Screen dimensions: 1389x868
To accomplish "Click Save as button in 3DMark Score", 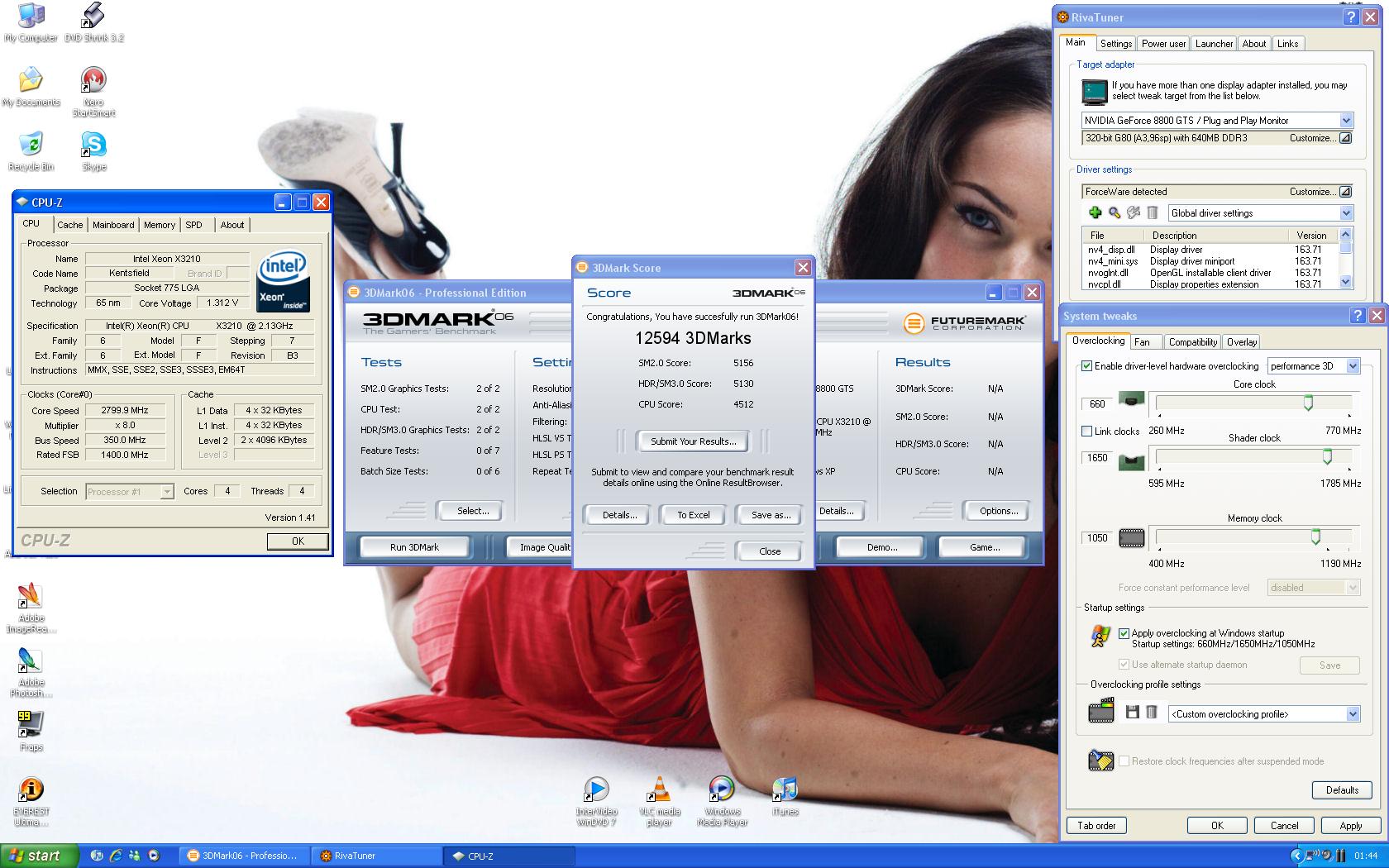I will pyautogui.click(x=771, y=515).
